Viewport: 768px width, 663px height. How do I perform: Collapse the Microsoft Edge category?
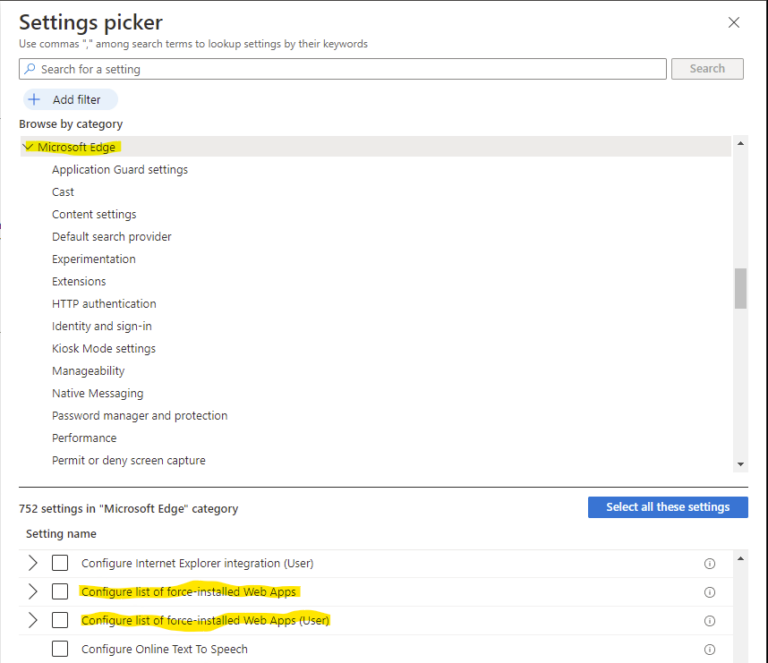[x=28, y=147]
